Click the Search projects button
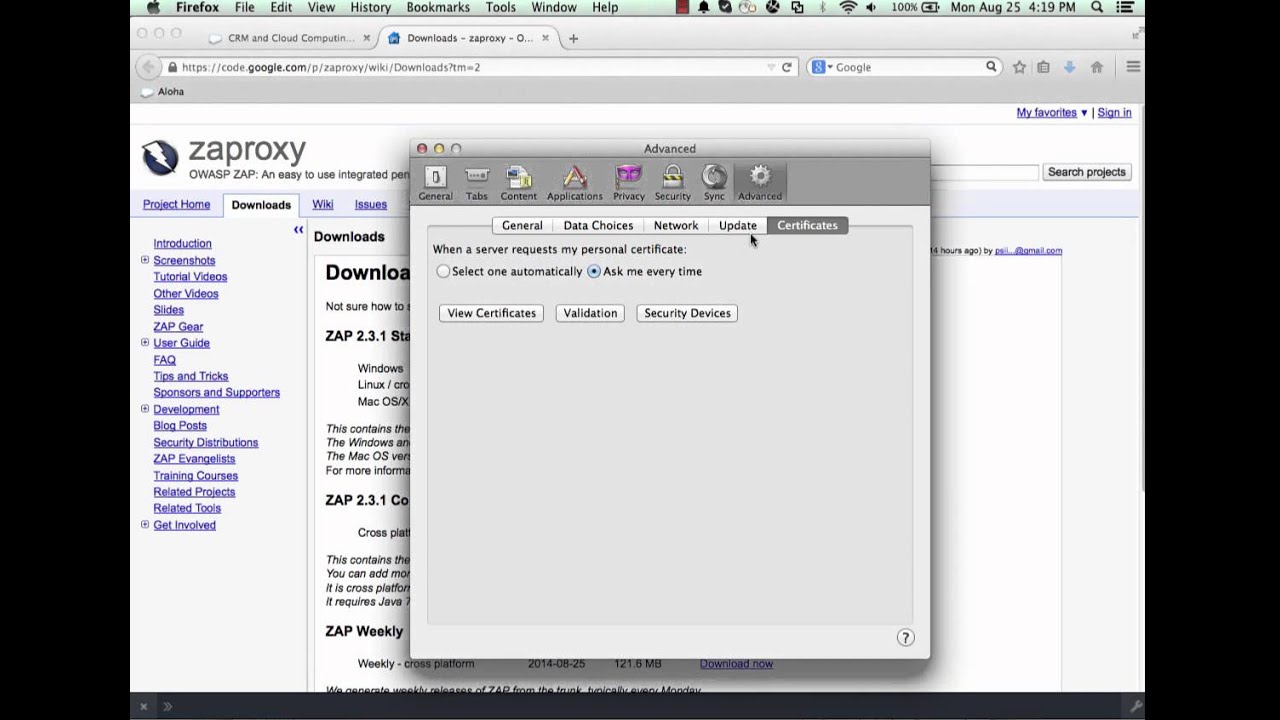Viewport: 1280px width, 720px height. pyautogui.click(x=1087, y=172)
